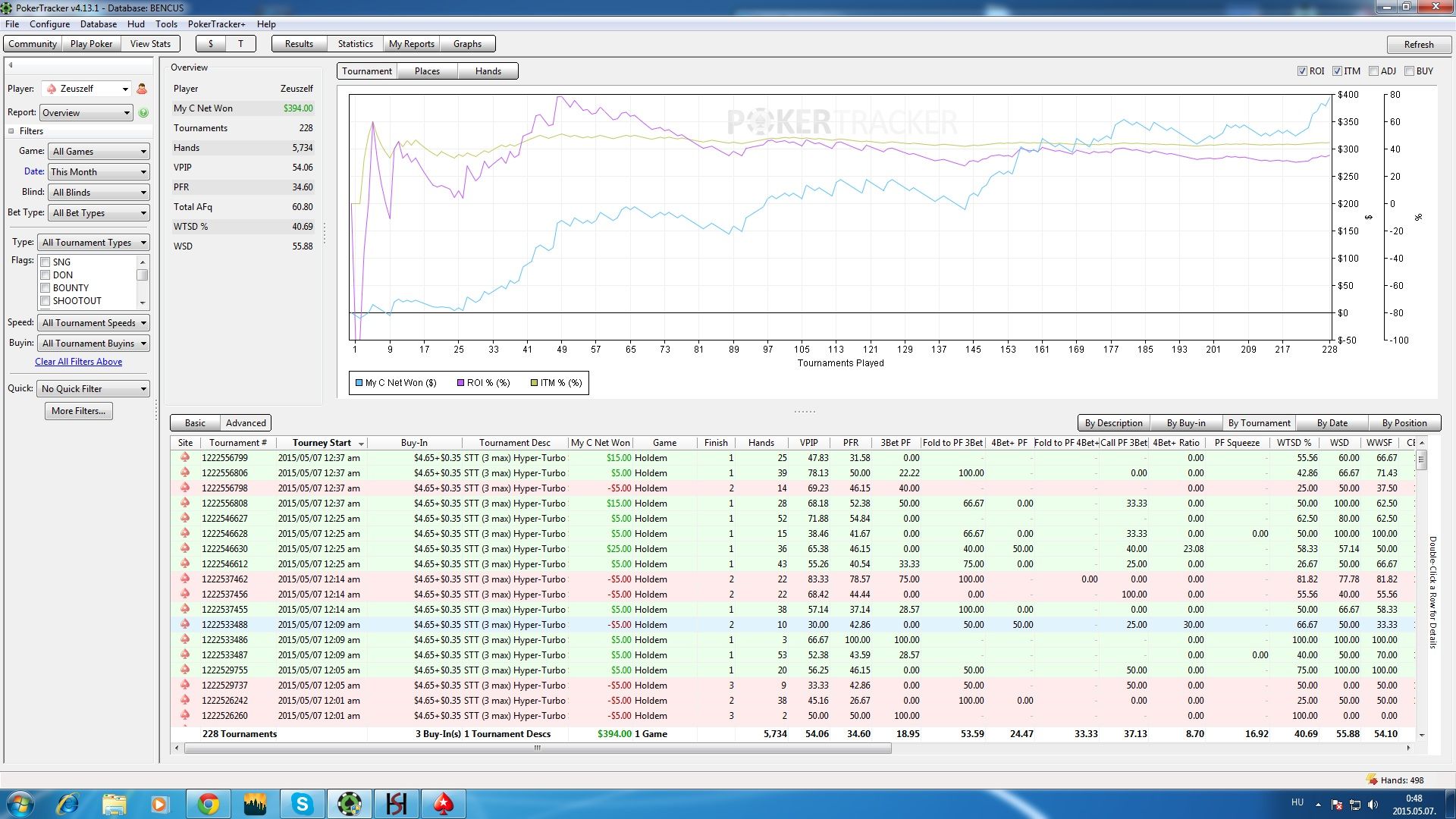Image resolution: width=1456 pixels, height=819 pixels.
Task: Open the PokerStars app in the taskbar
Action: 443,804
